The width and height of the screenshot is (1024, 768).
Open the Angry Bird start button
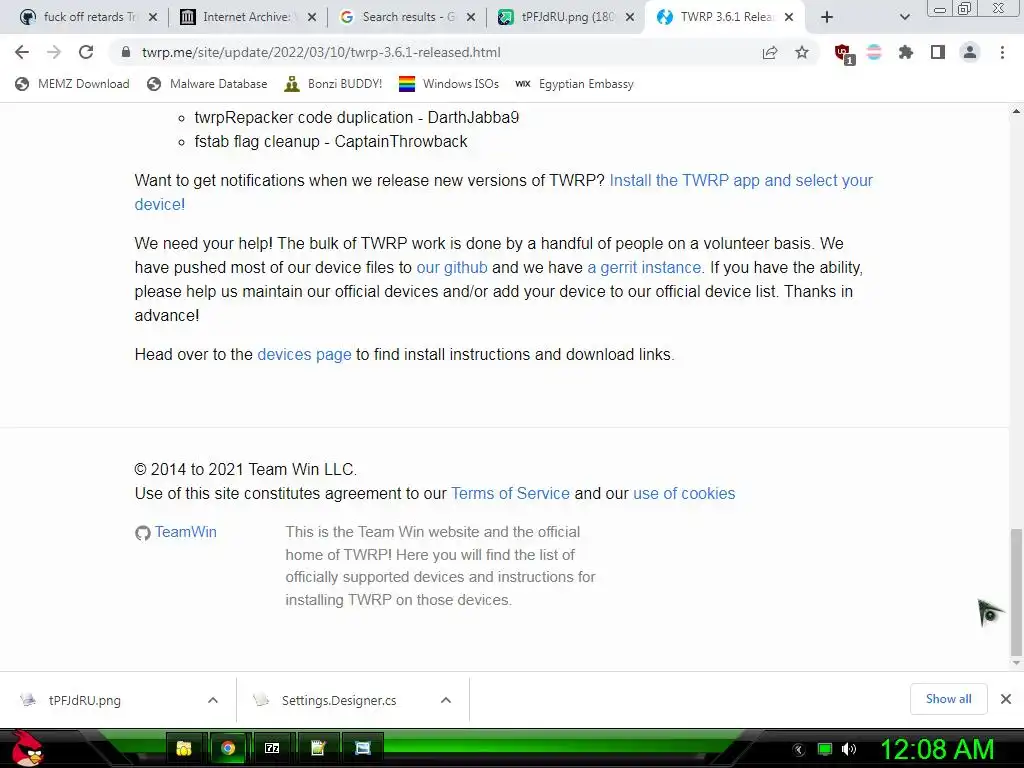(x=27, y=748)
